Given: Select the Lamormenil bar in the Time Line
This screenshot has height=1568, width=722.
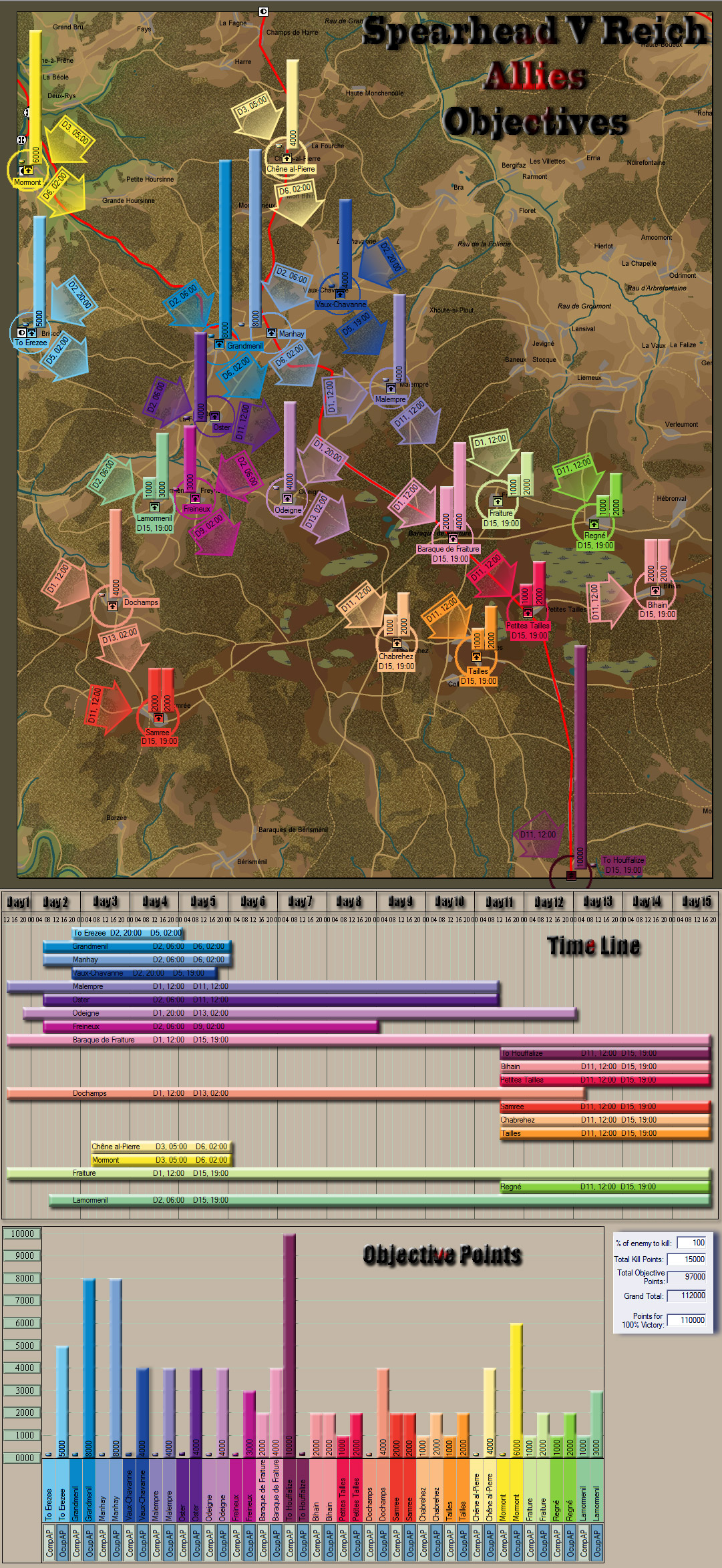Looking at the screenshot, I should click(379, 1200).
